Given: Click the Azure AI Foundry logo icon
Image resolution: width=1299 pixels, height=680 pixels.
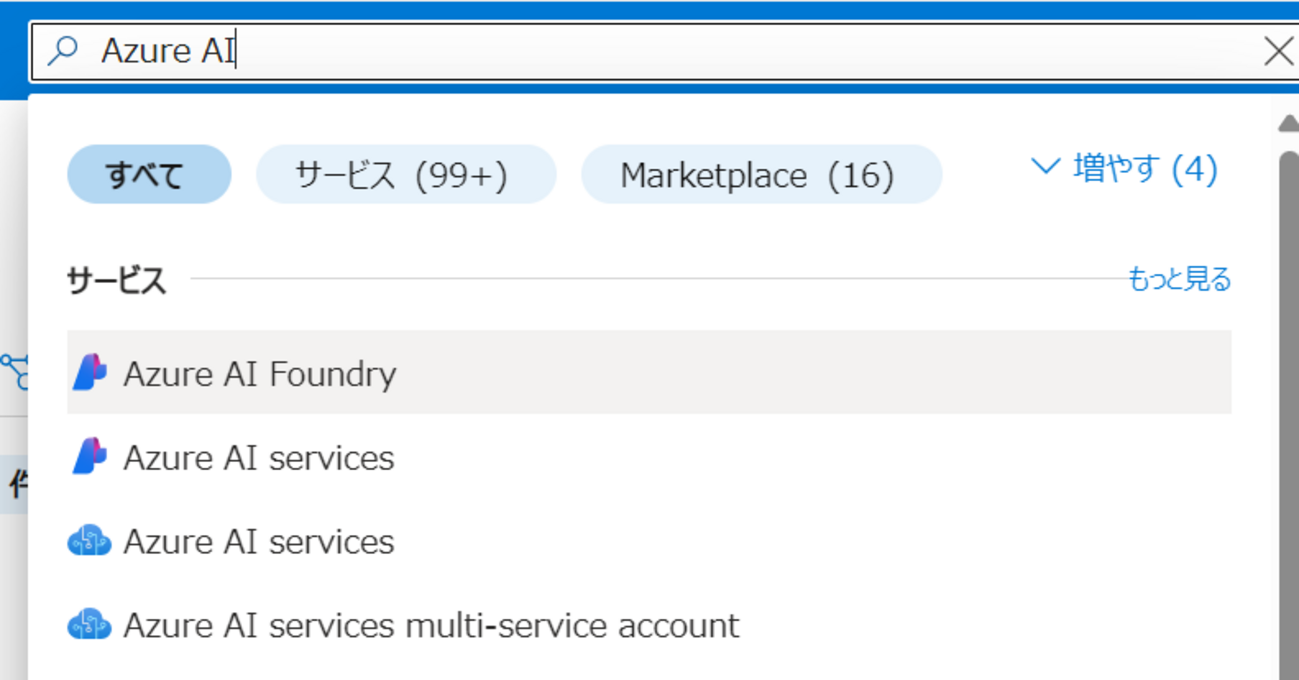Looking at the screenshot, I should [x=89, y=373].
